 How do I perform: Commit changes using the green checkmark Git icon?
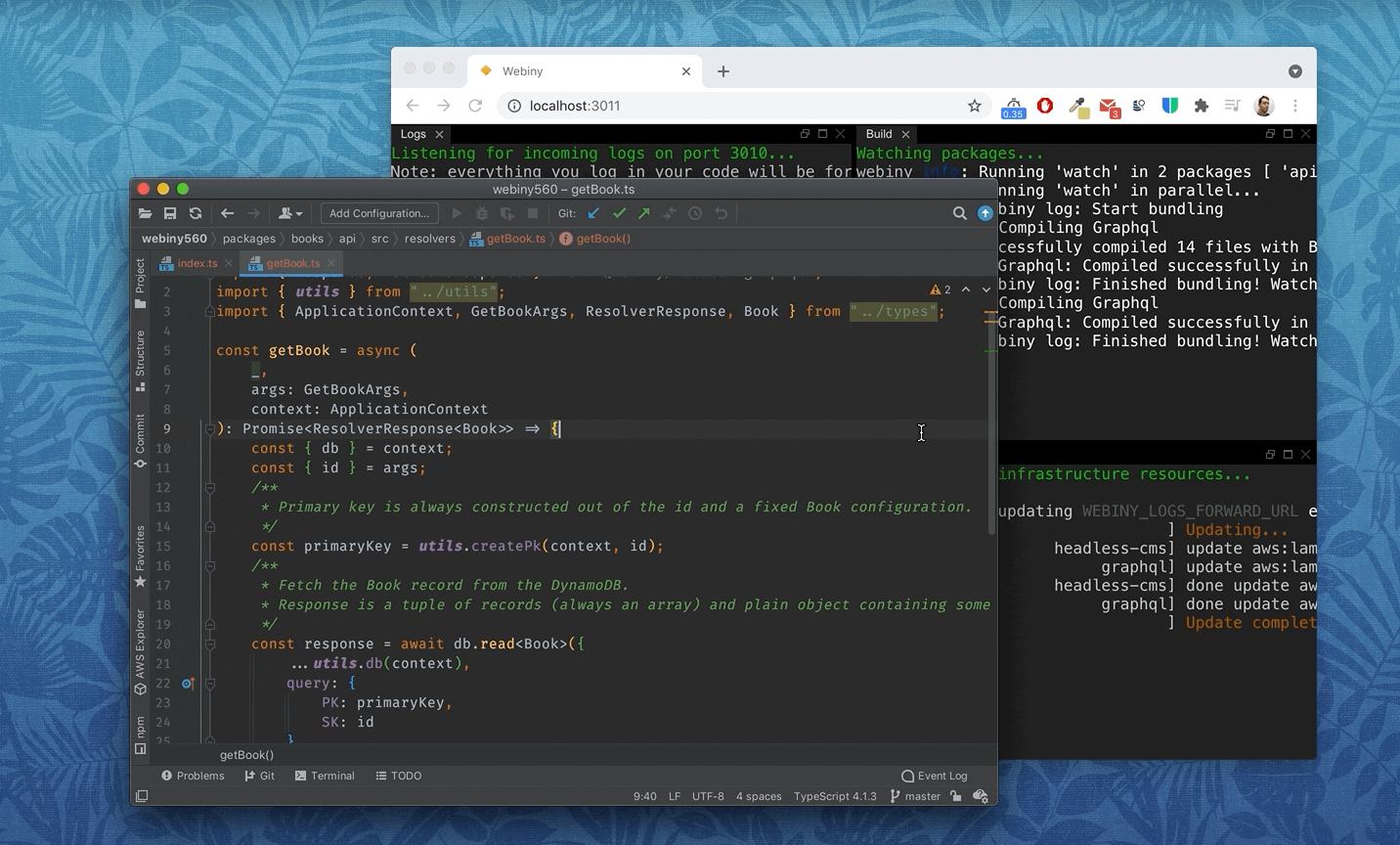[619, 213]
